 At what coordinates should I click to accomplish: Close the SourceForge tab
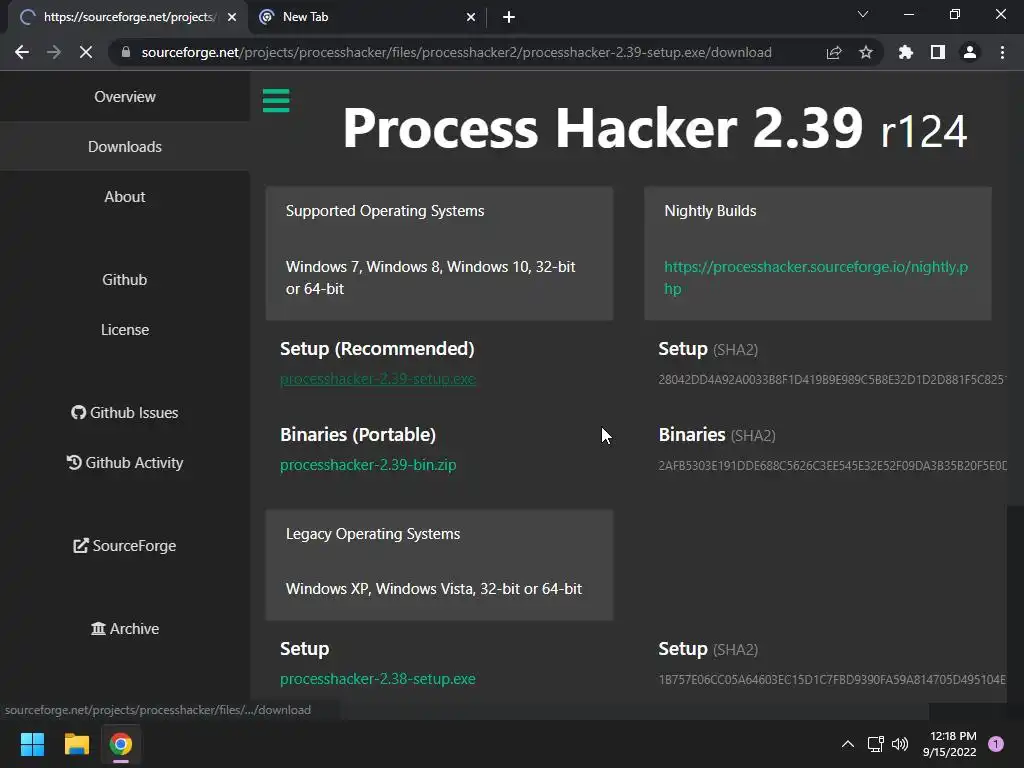232,17
